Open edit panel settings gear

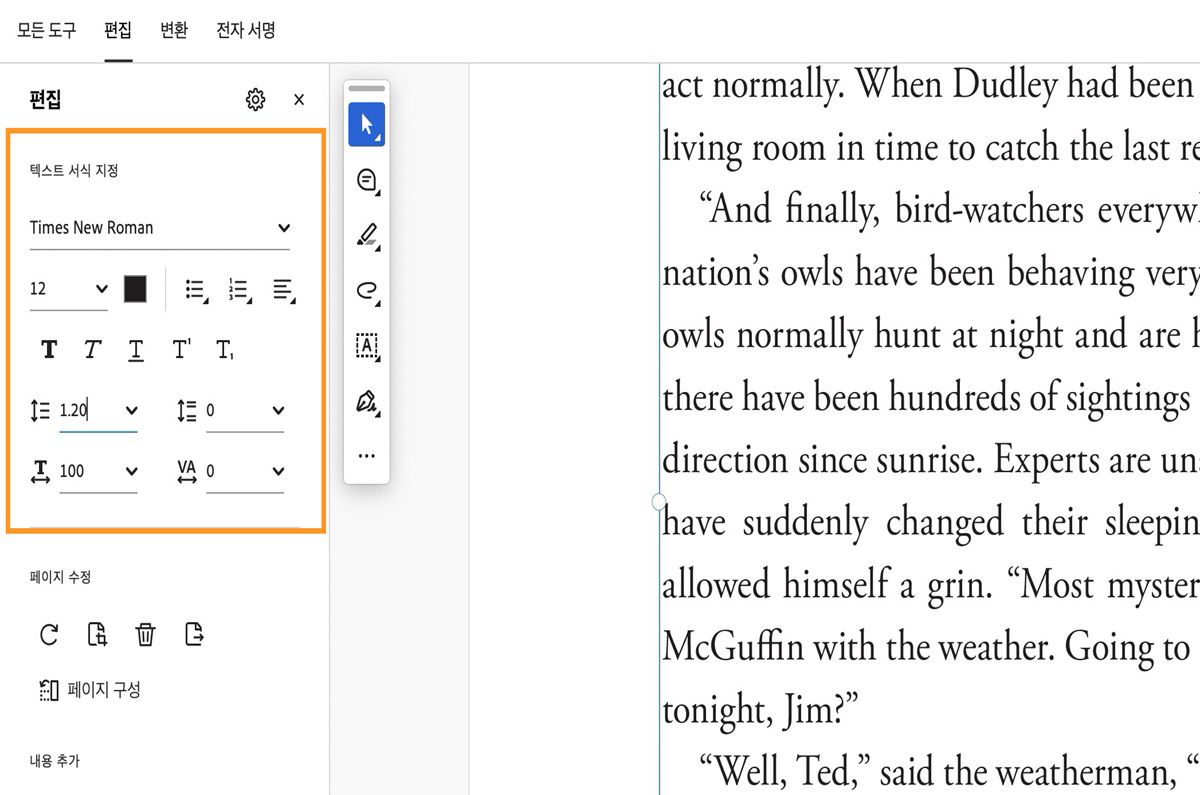[x=255, y=99]
